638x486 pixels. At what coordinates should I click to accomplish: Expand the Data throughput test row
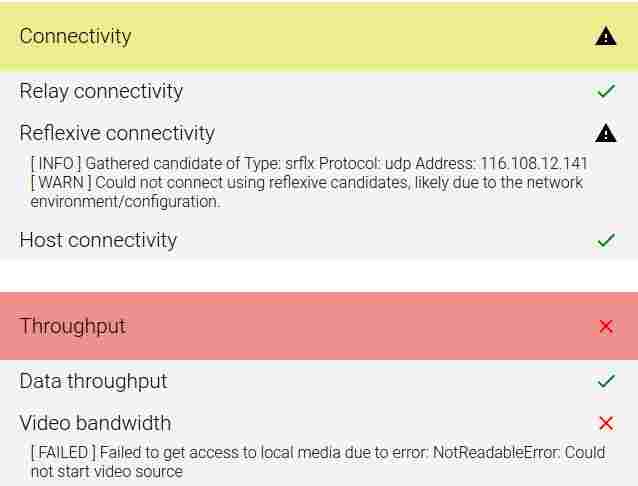(x=319, y=381)
